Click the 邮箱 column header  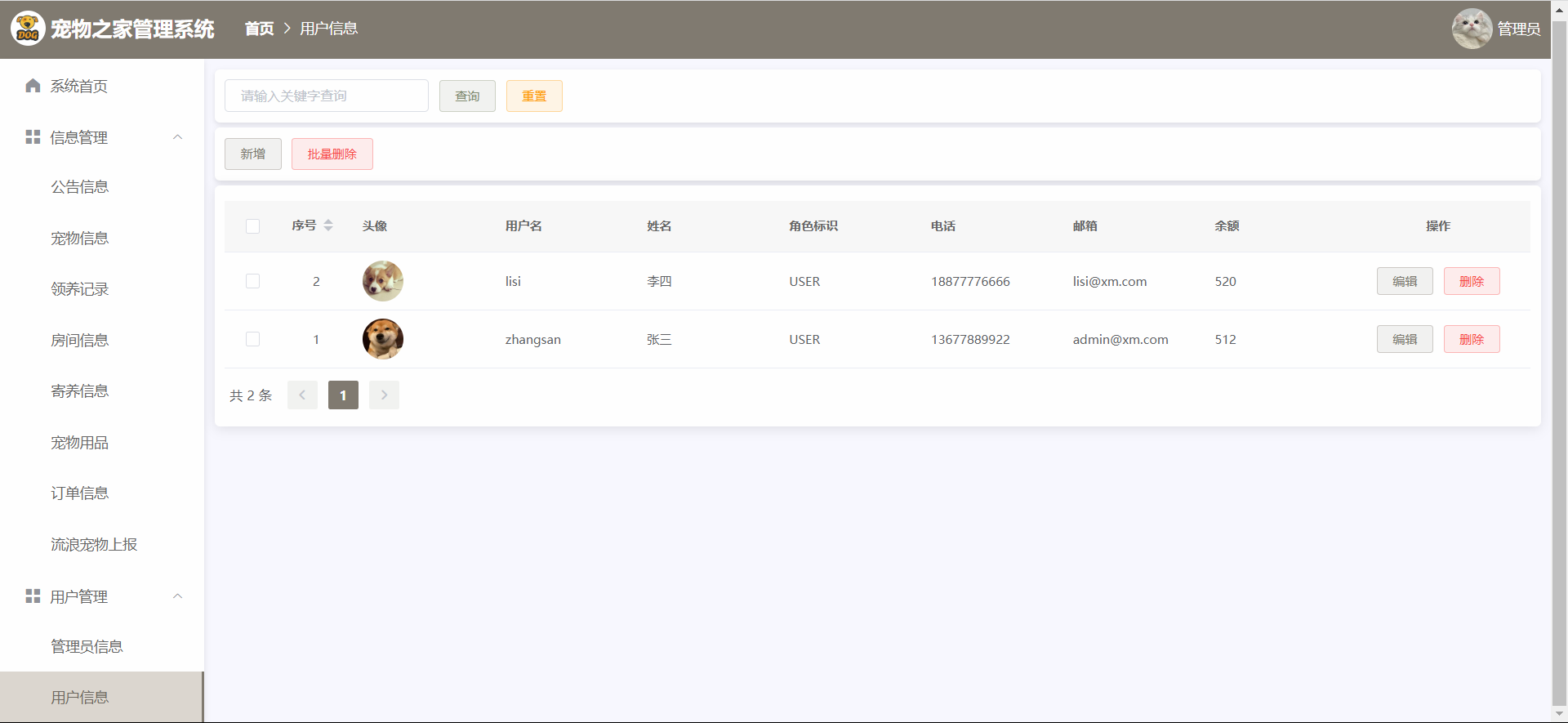[x=1085, y=226]
